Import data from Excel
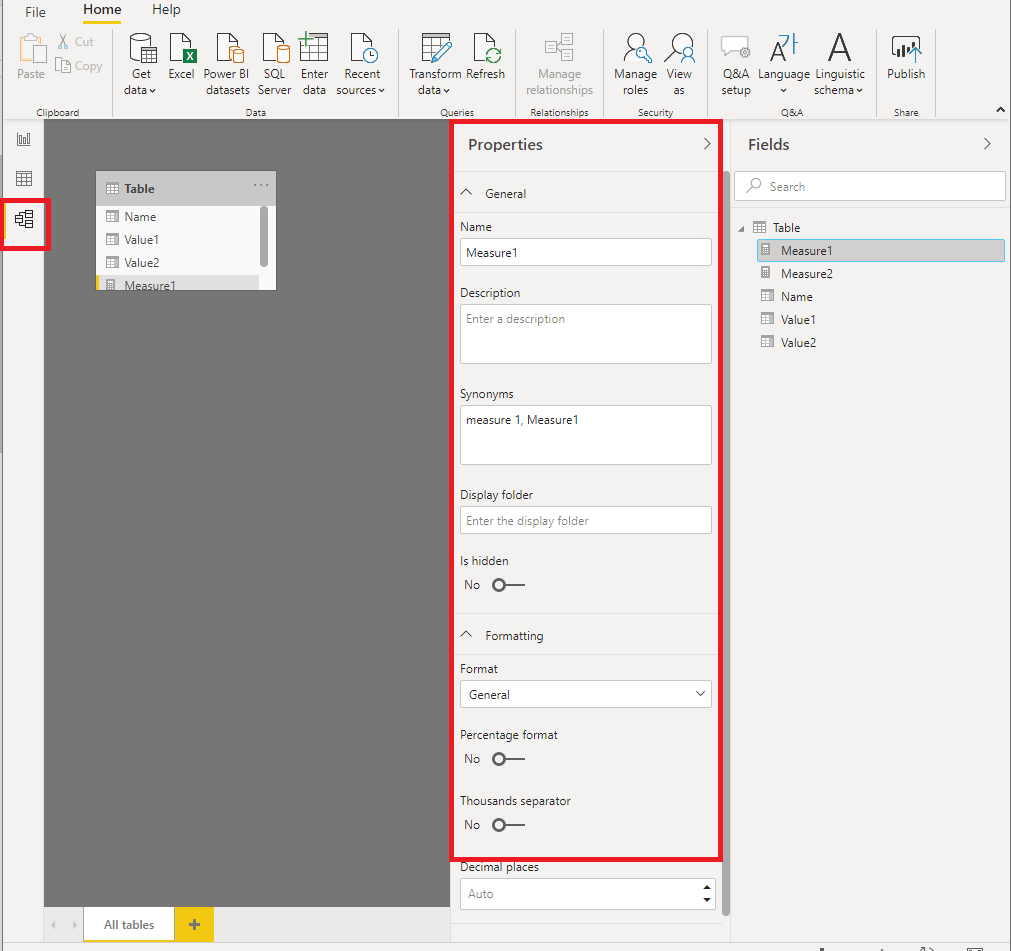Image resolution: width=1011 pixels, height=951 pixels. click(x=181, y=57)
